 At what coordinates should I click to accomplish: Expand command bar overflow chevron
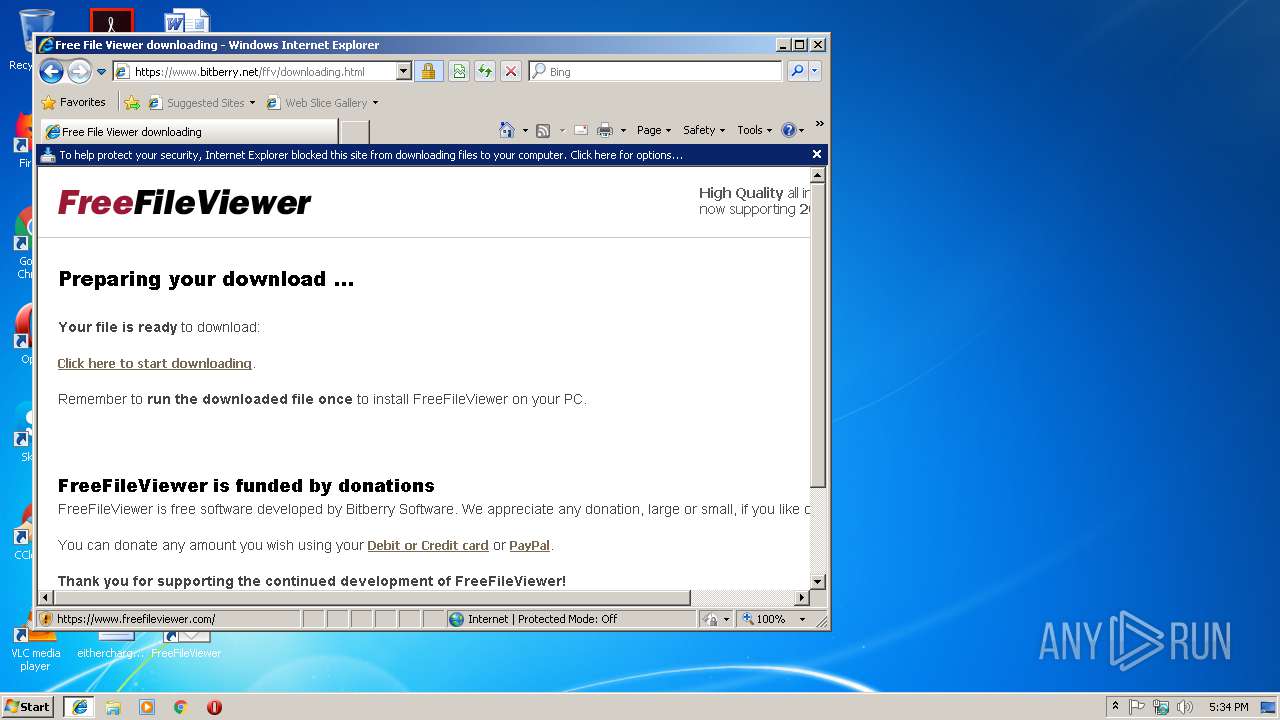pyautogui.click(x=819, y=125)
